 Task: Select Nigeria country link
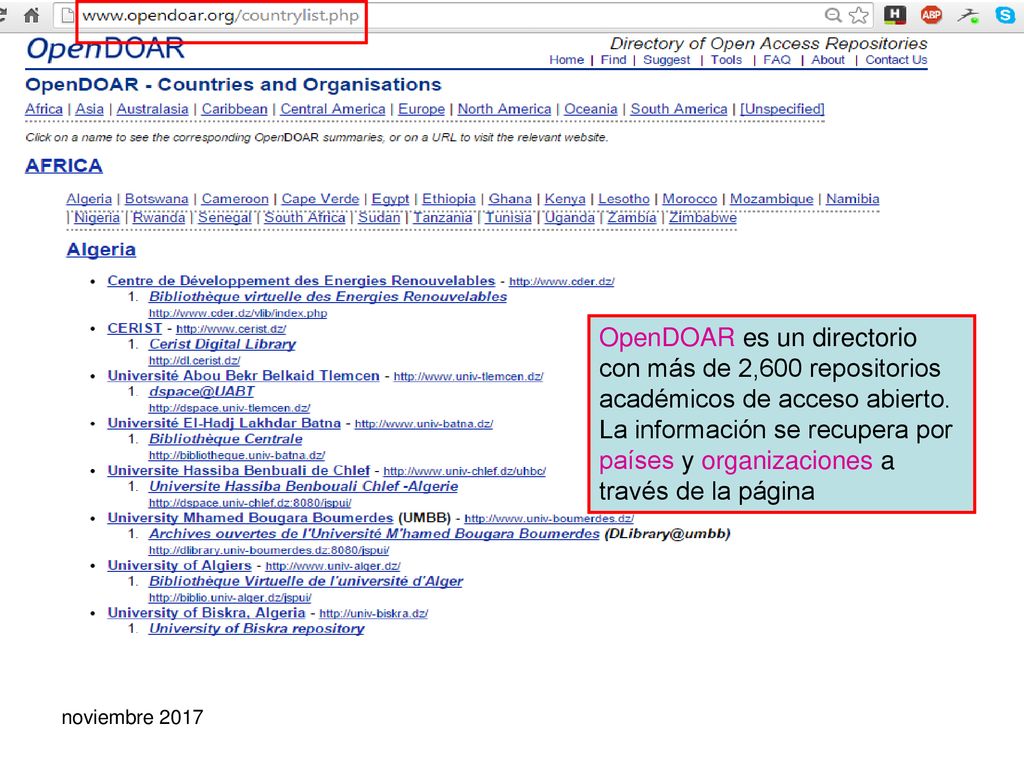97,217
